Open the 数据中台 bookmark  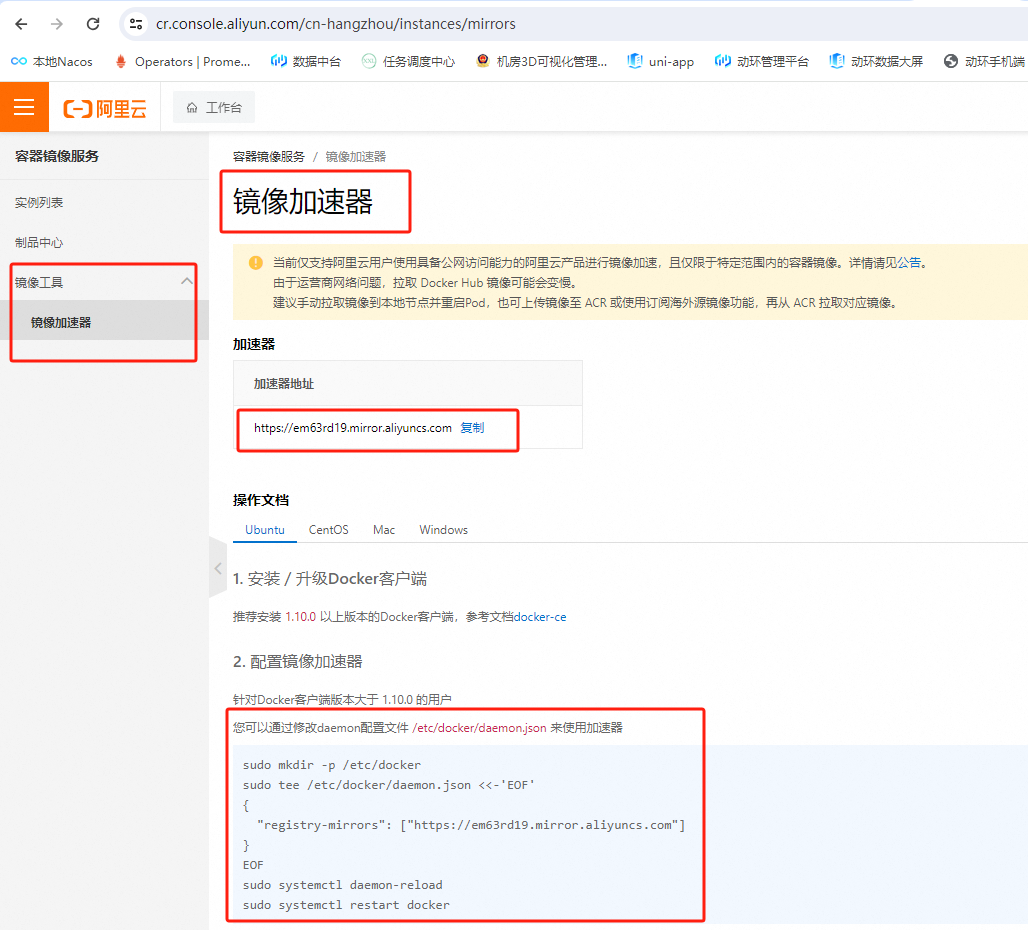point(306,62)
